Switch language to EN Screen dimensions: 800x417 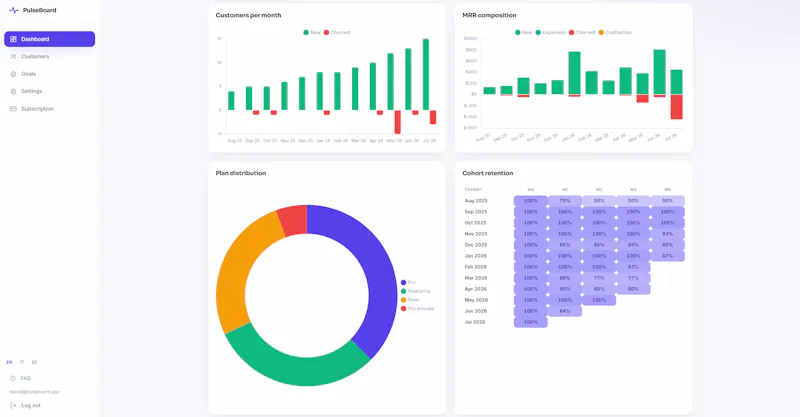point(9,362)
